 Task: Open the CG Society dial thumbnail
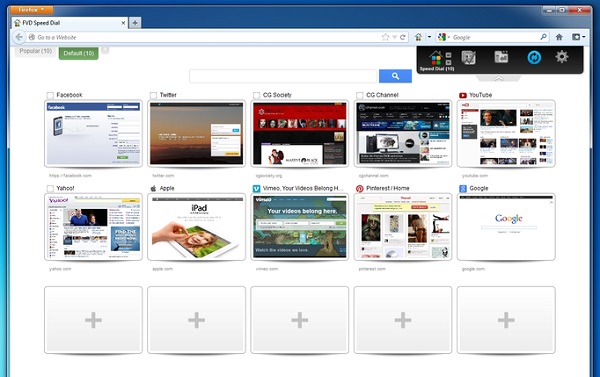pyautogui.click(x=300, y=134)
